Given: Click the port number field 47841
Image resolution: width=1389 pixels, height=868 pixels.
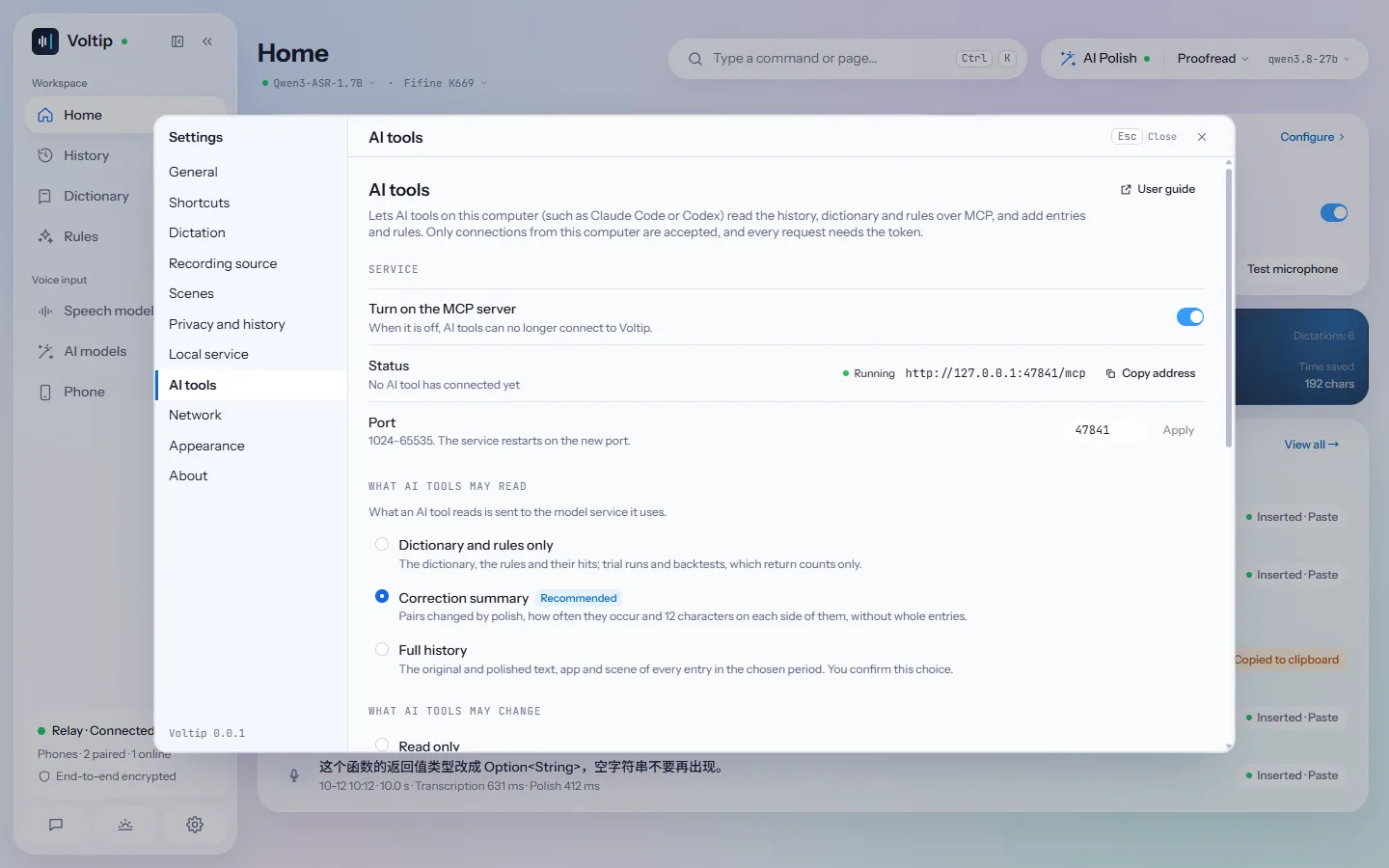Looking at the screenshot, I should coord(1106,430).
